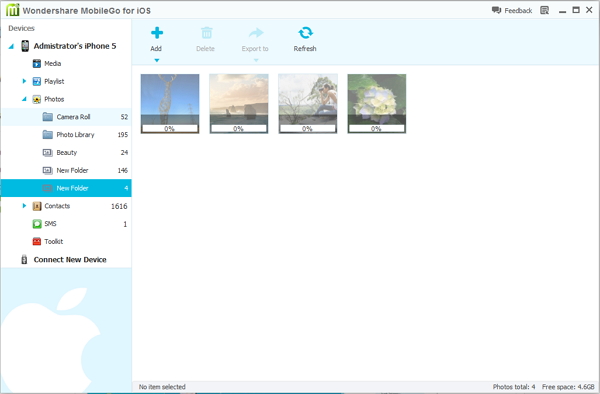Image resolution: width=600 pixels, height=394 pixels.
Task: Click the 'Photos total: 4' status text
Action: point(514,387)
